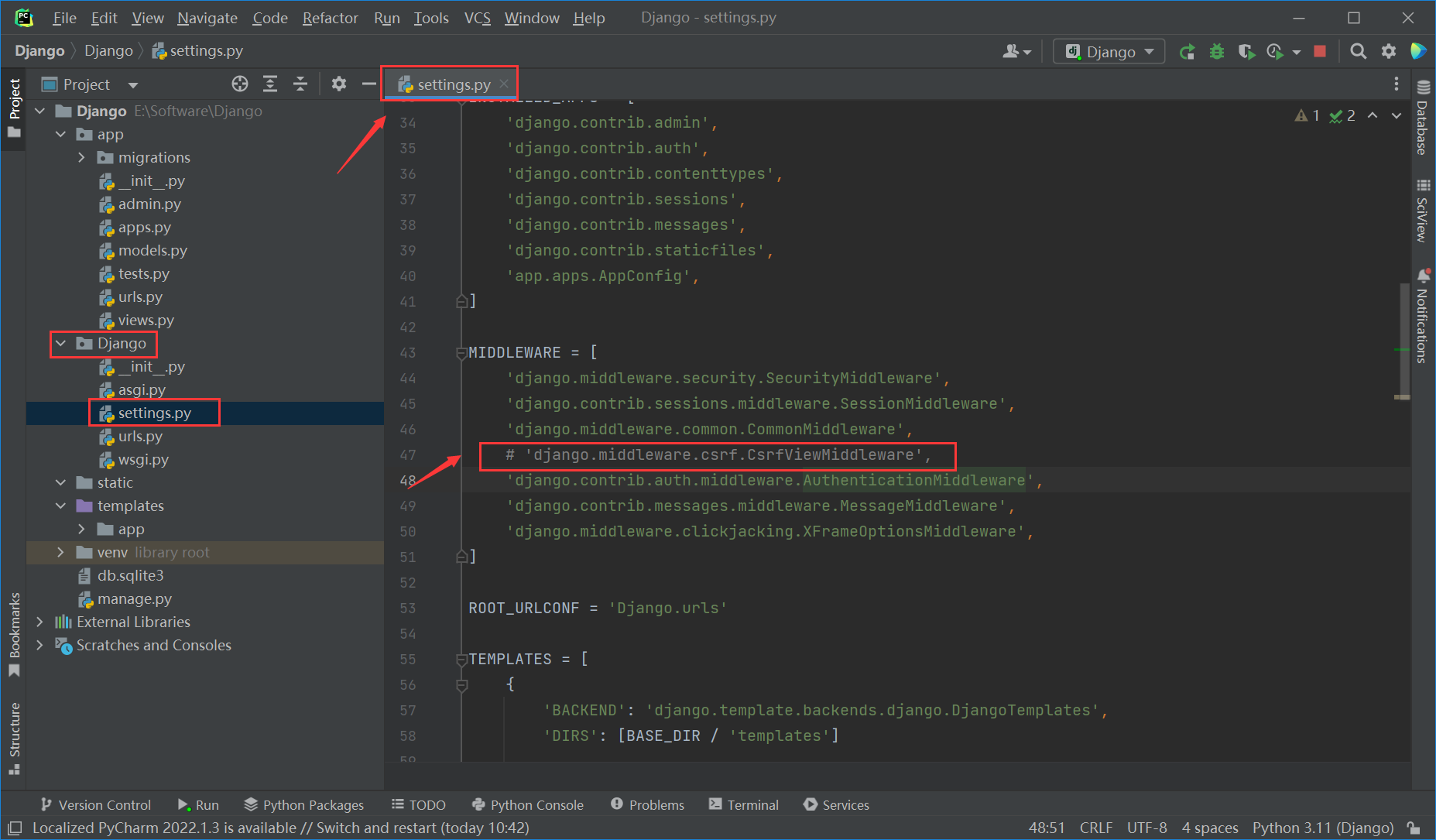Viewport: 1436px width, 840px height.
Task: Jump to next highlighted error arrow
Action: (x=1397, y=115)
